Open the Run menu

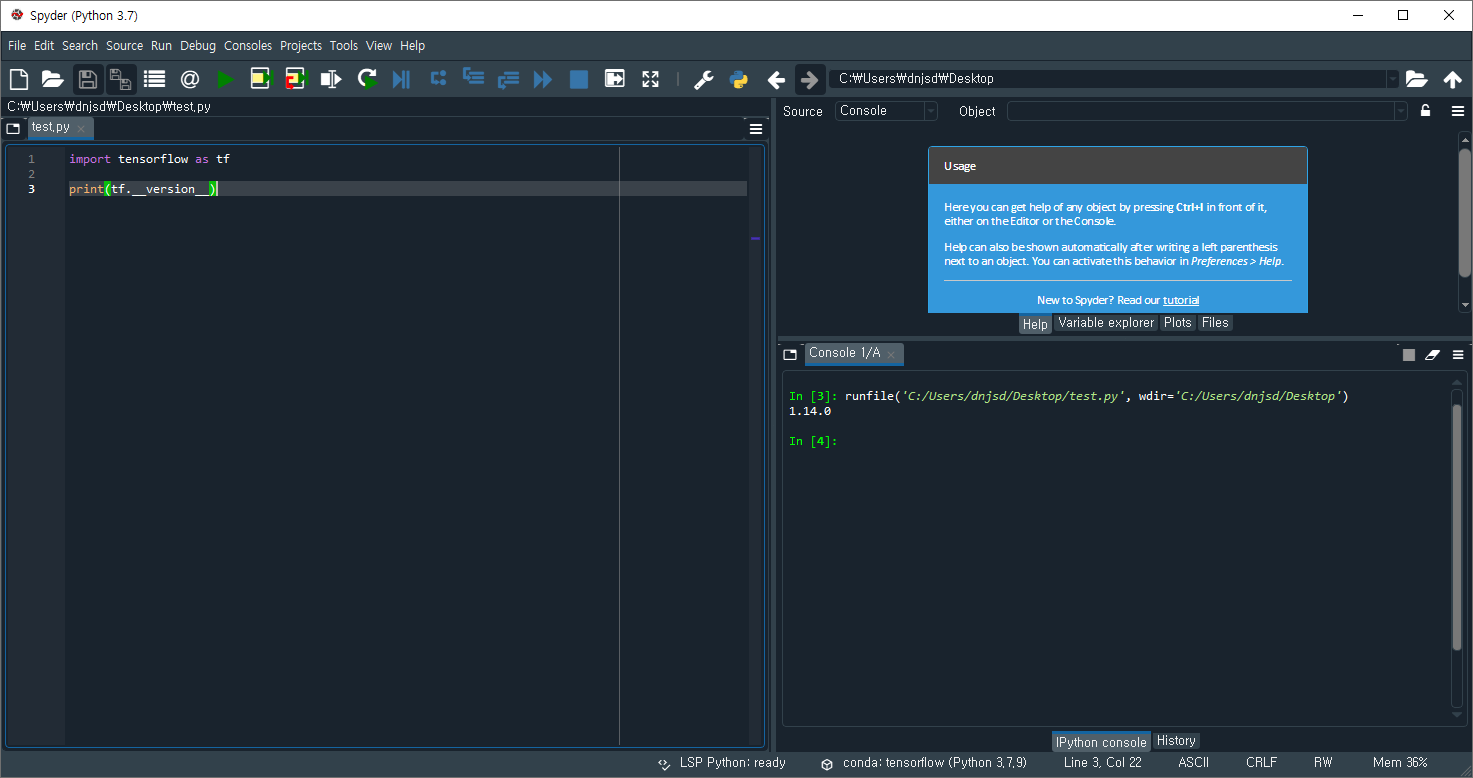[x=162, y=45]
